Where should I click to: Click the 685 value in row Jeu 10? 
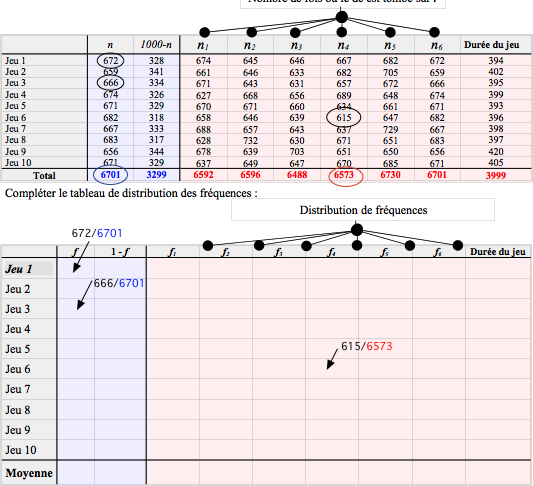pos(390,163)
